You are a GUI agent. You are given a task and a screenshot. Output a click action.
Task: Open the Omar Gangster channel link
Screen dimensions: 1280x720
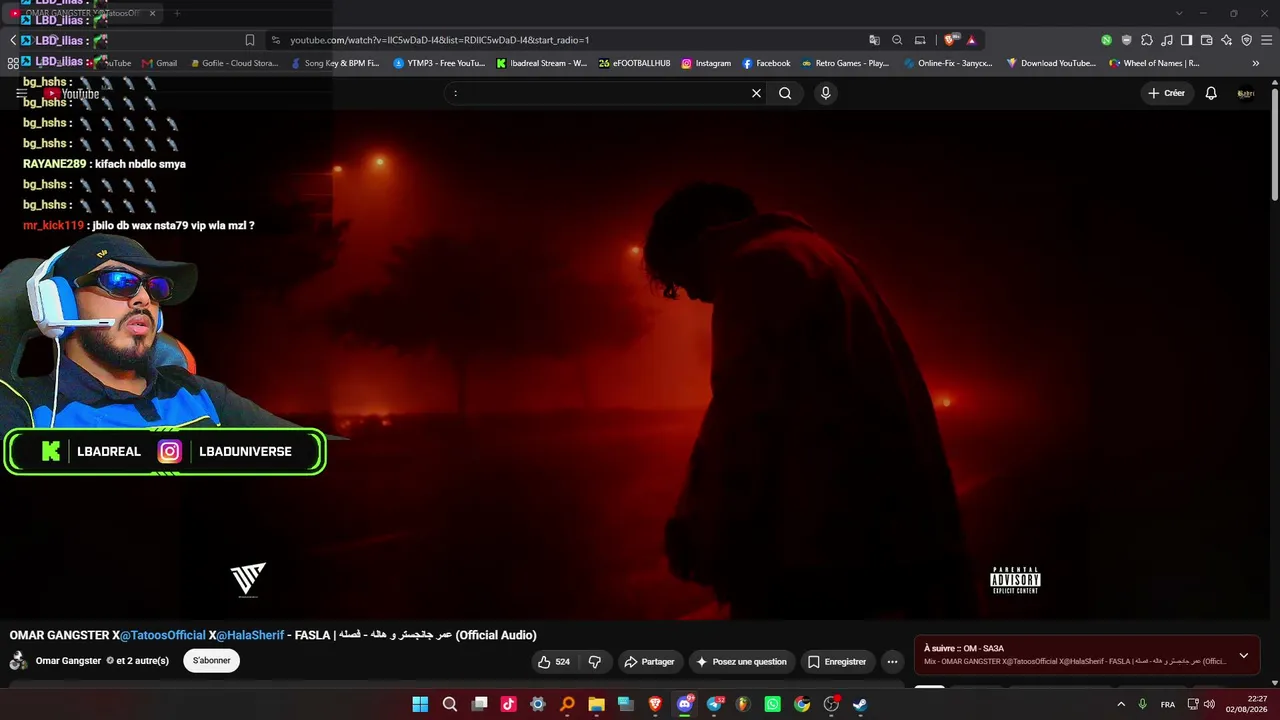click(x=68, y=661)
